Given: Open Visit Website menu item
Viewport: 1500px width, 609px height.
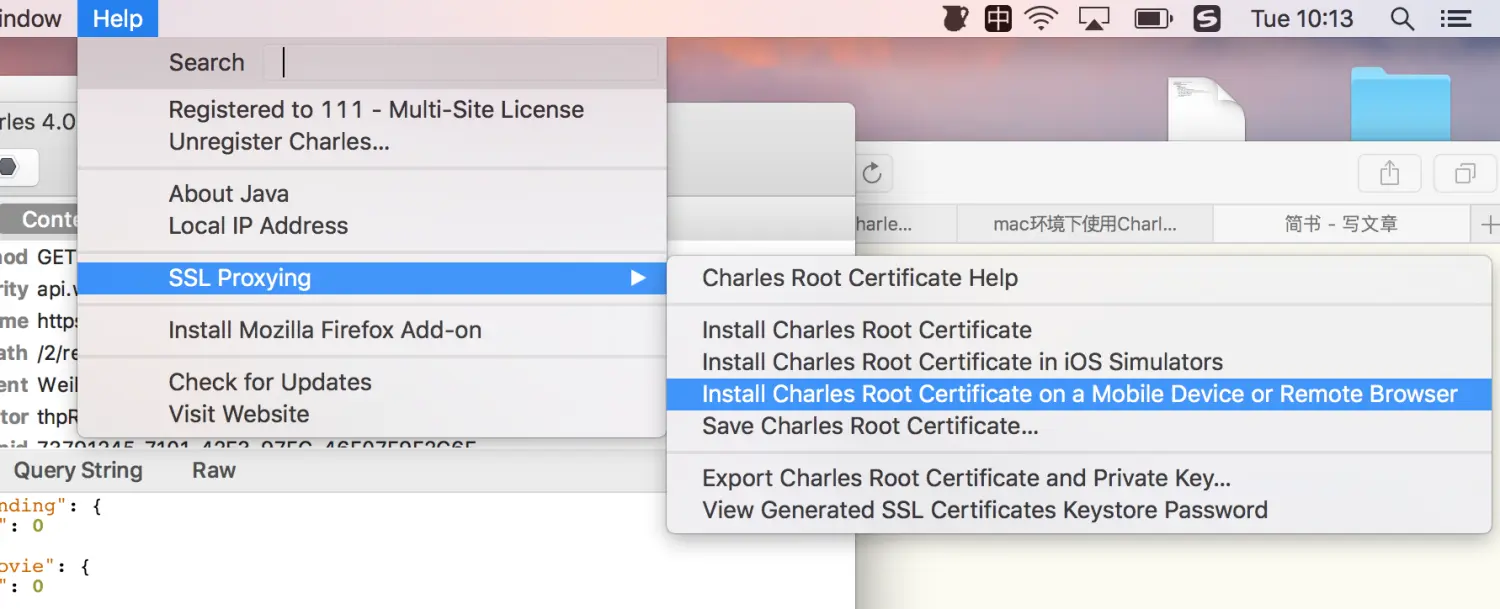Looking at the screenshot, I should pos(239,414).
